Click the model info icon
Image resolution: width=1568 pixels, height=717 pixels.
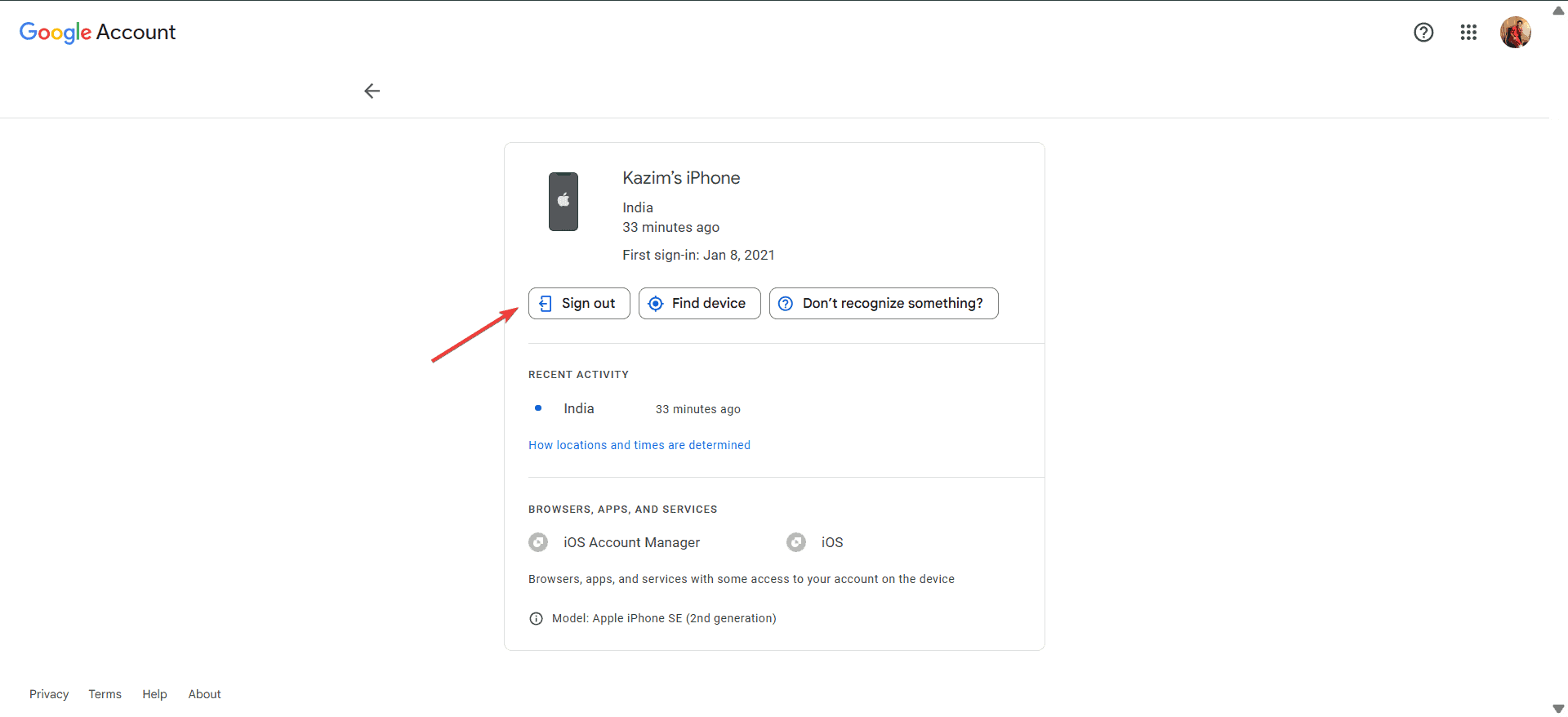(x=537, y=618)
